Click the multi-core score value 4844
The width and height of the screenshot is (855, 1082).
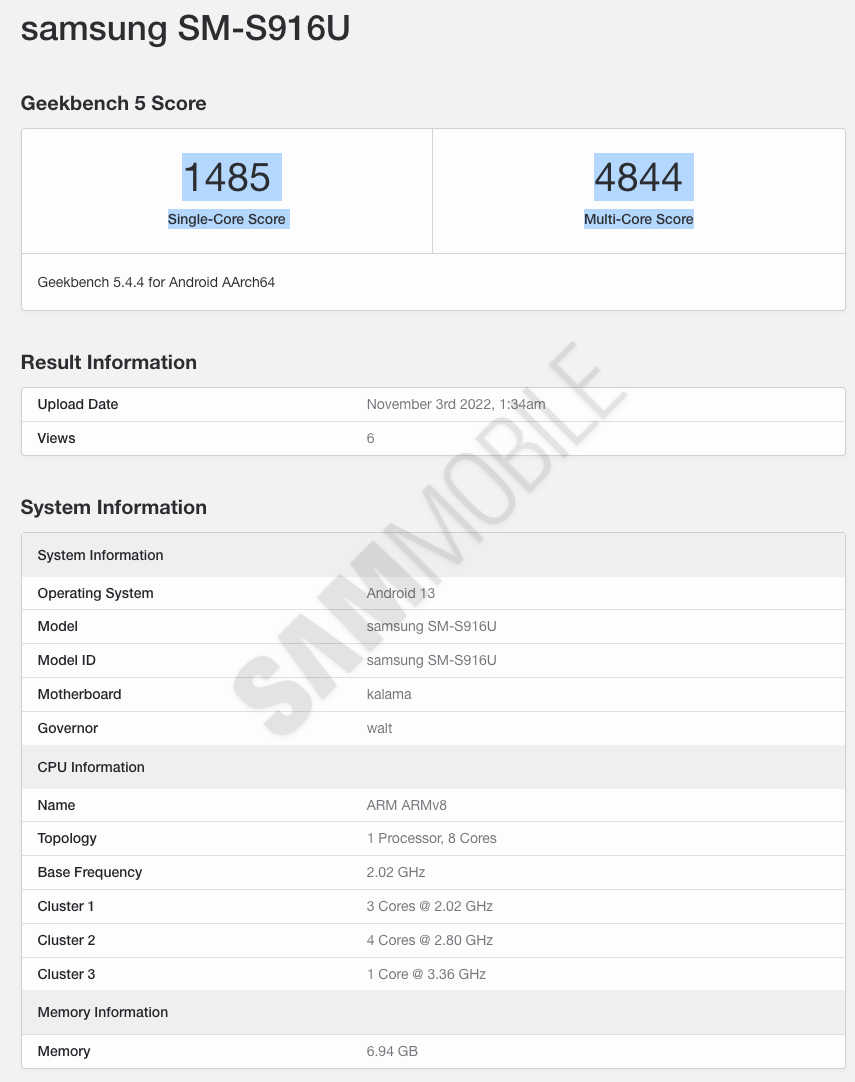(638, 178)
